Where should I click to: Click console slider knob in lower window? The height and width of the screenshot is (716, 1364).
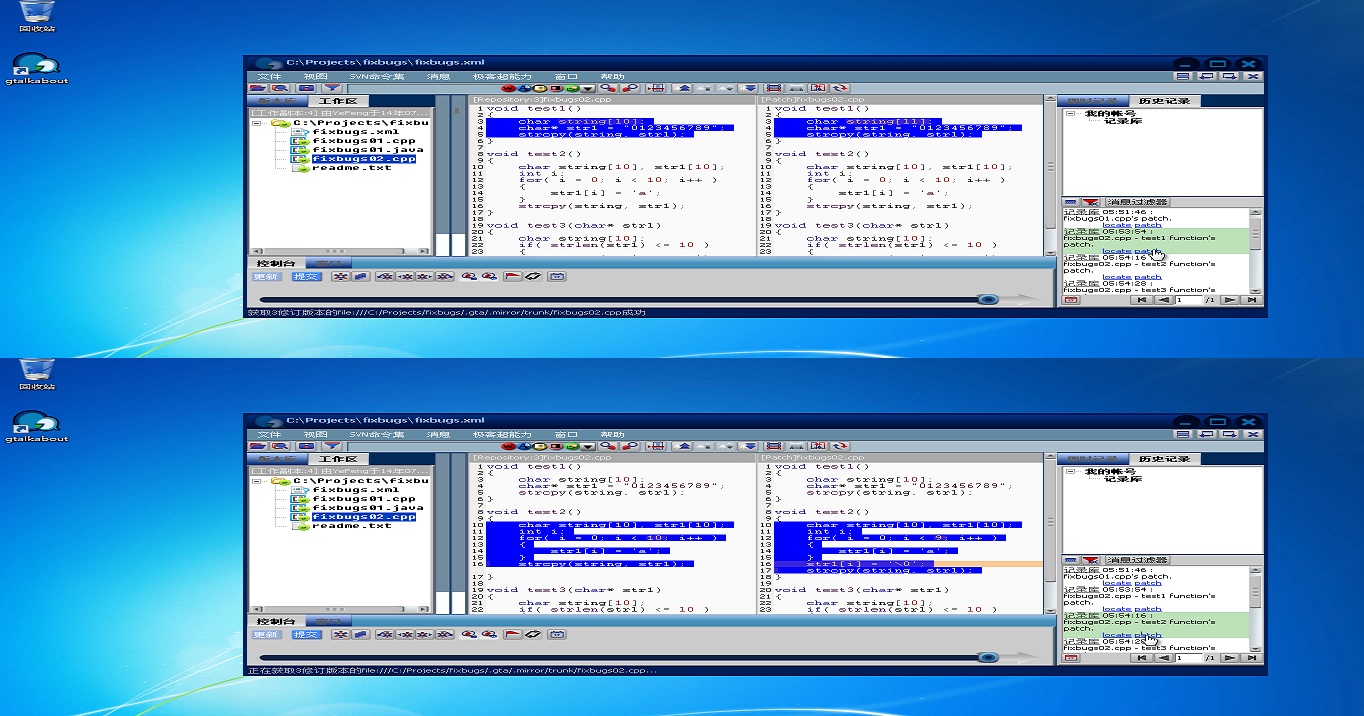pos(988,657)
